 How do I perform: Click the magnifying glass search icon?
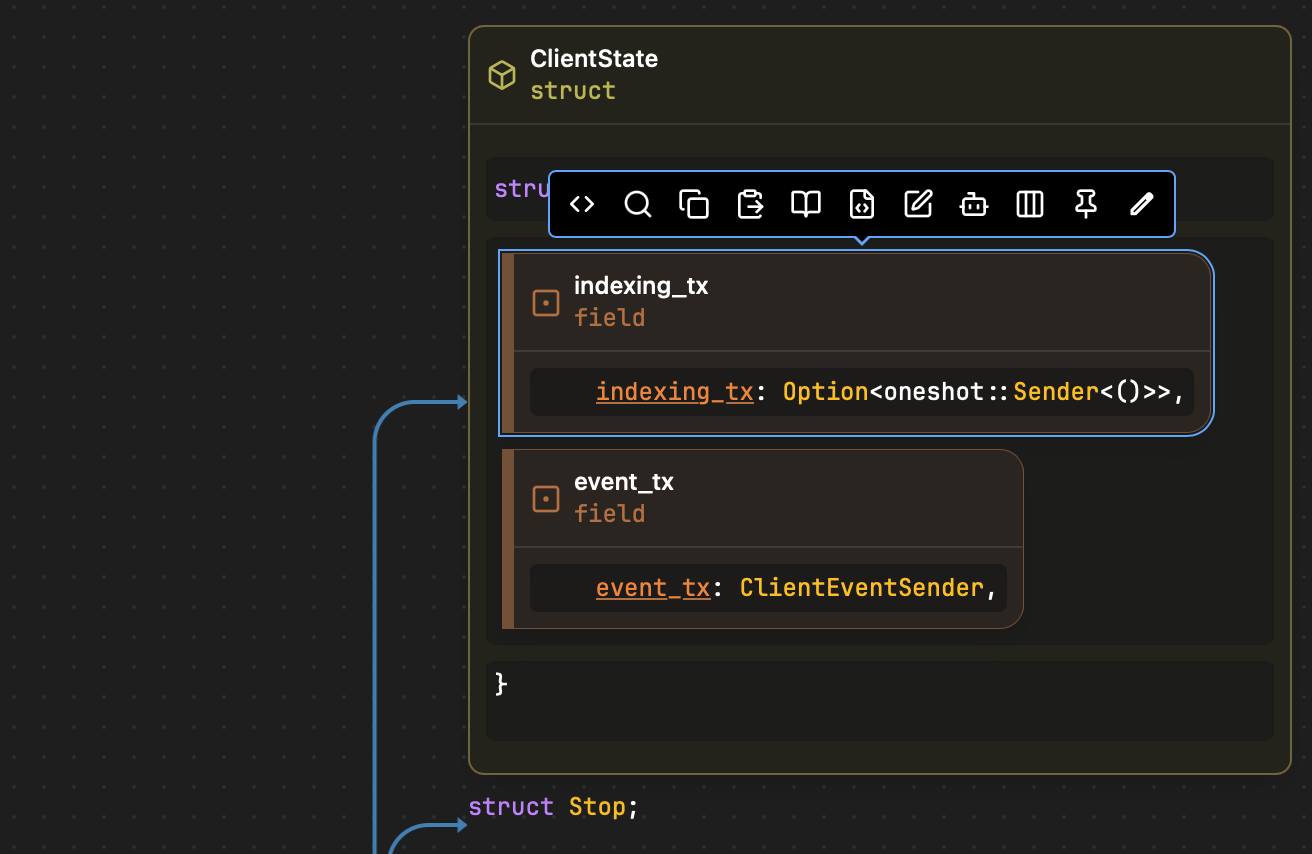638,204
